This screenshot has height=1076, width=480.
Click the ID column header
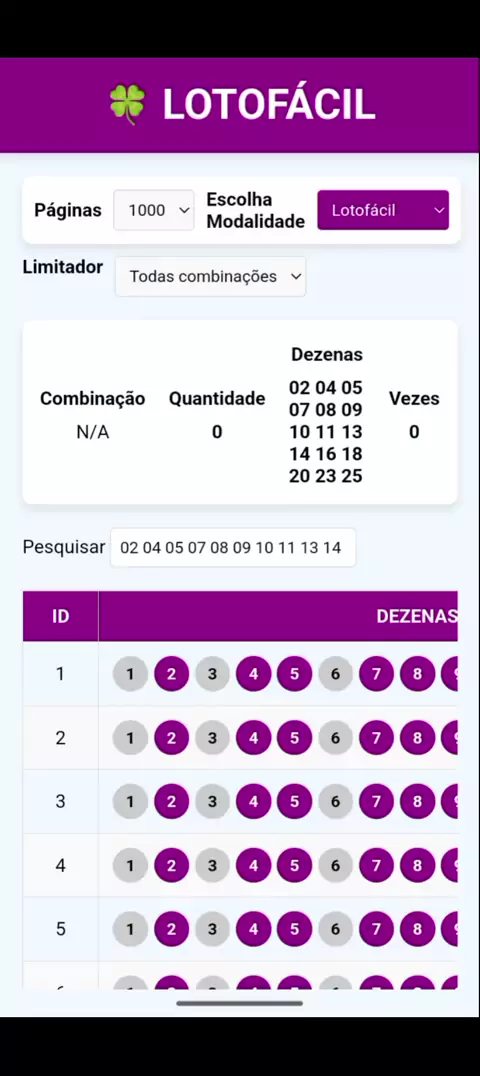point(60,616)
